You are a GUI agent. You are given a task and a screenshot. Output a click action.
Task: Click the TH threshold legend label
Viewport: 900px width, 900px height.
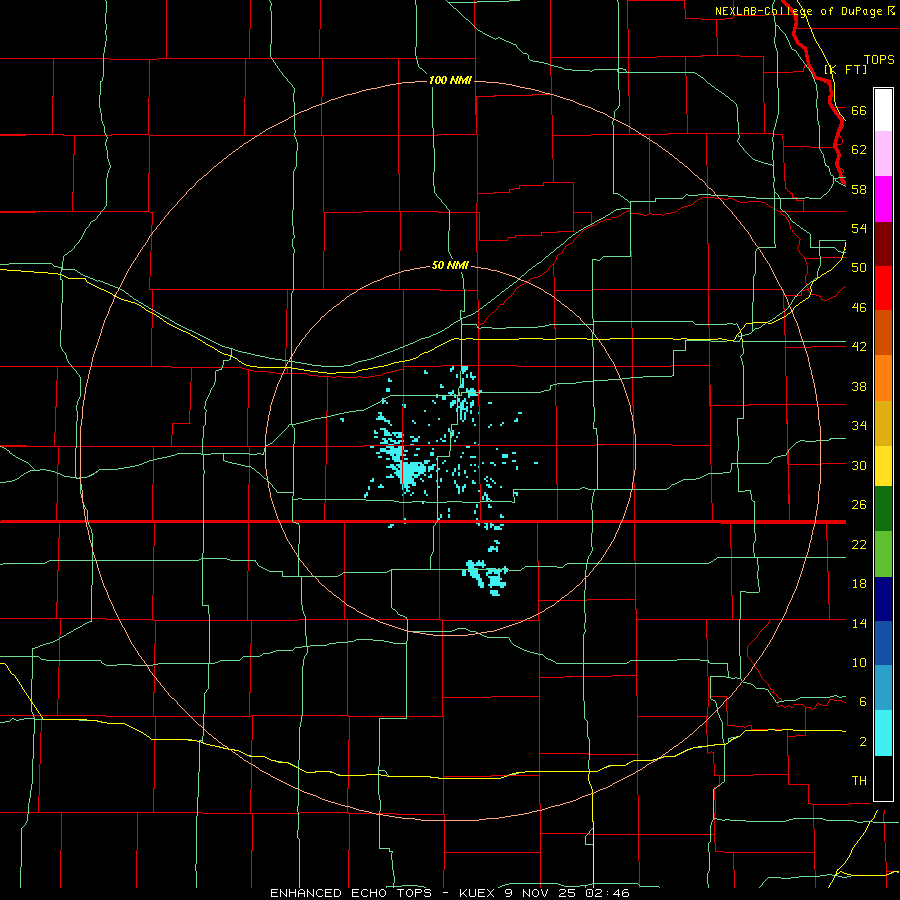tap(859, 780)
